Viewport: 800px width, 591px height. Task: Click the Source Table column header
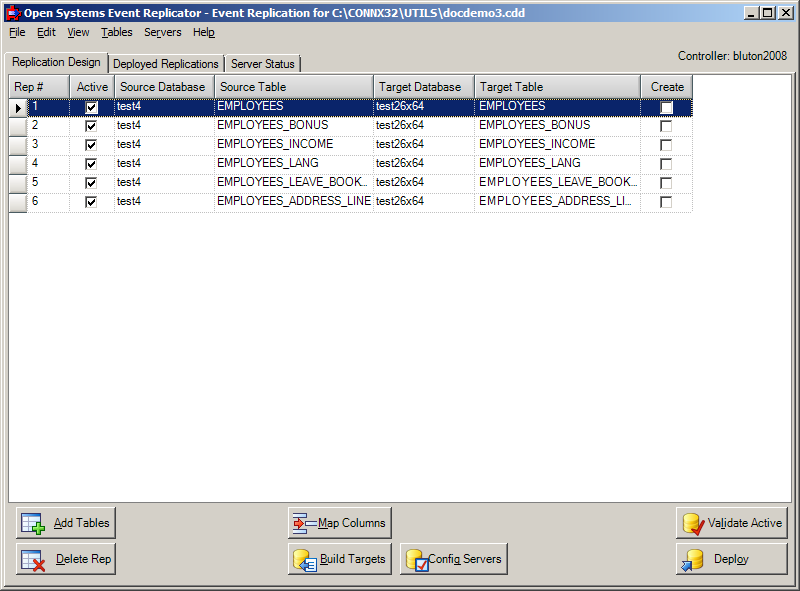[293, 86]
